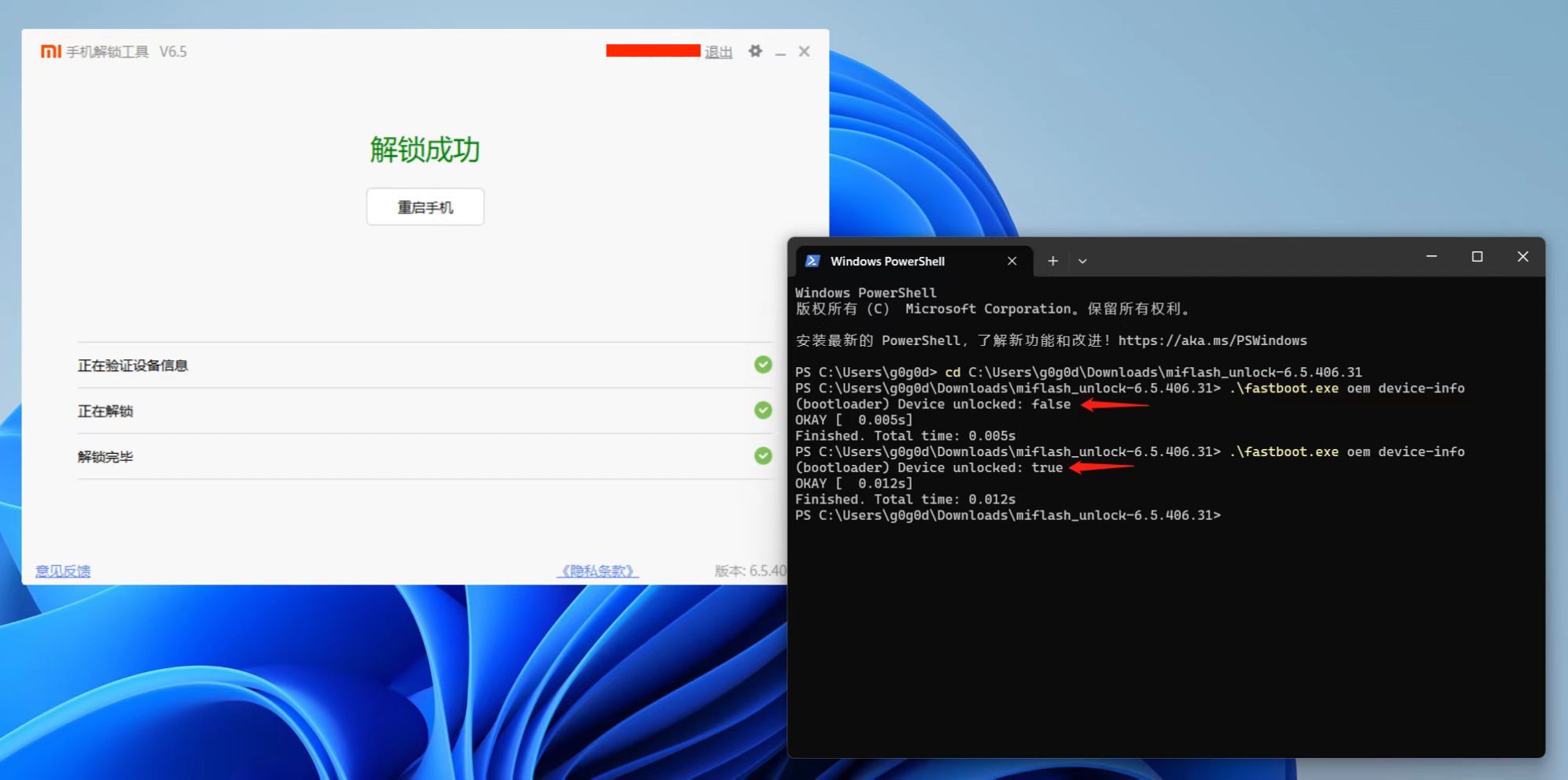Open the Mi Unlock settings gear

tap(755, 51)
